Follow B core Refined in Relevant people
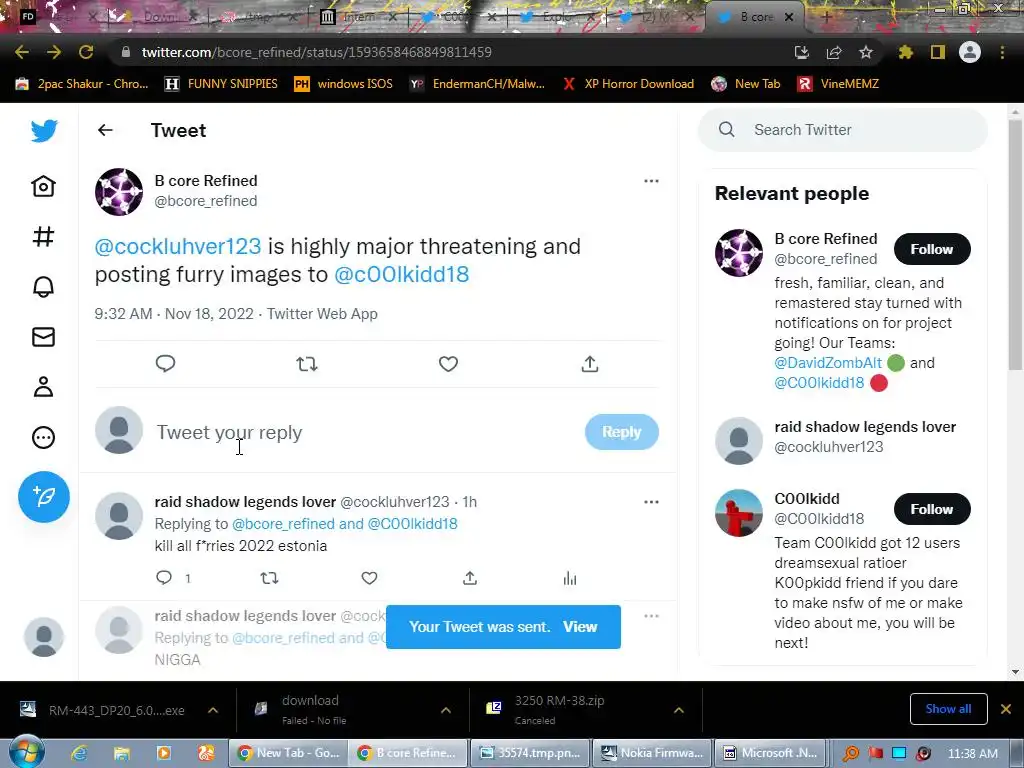This screenshot has height=768, width=1024. (932, 249)
